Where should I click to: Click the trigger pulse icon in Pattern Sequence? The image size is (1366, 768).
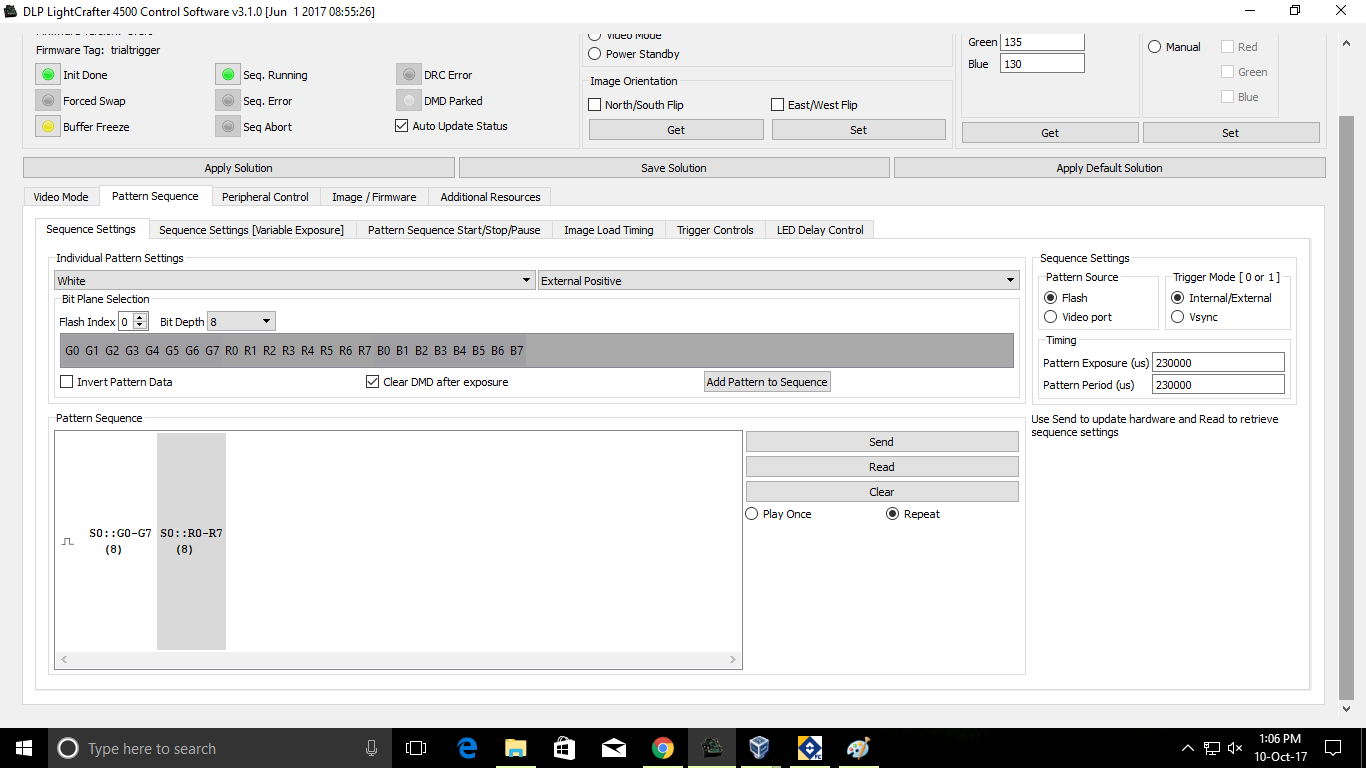pyautogui.click(x=68, y=541)
